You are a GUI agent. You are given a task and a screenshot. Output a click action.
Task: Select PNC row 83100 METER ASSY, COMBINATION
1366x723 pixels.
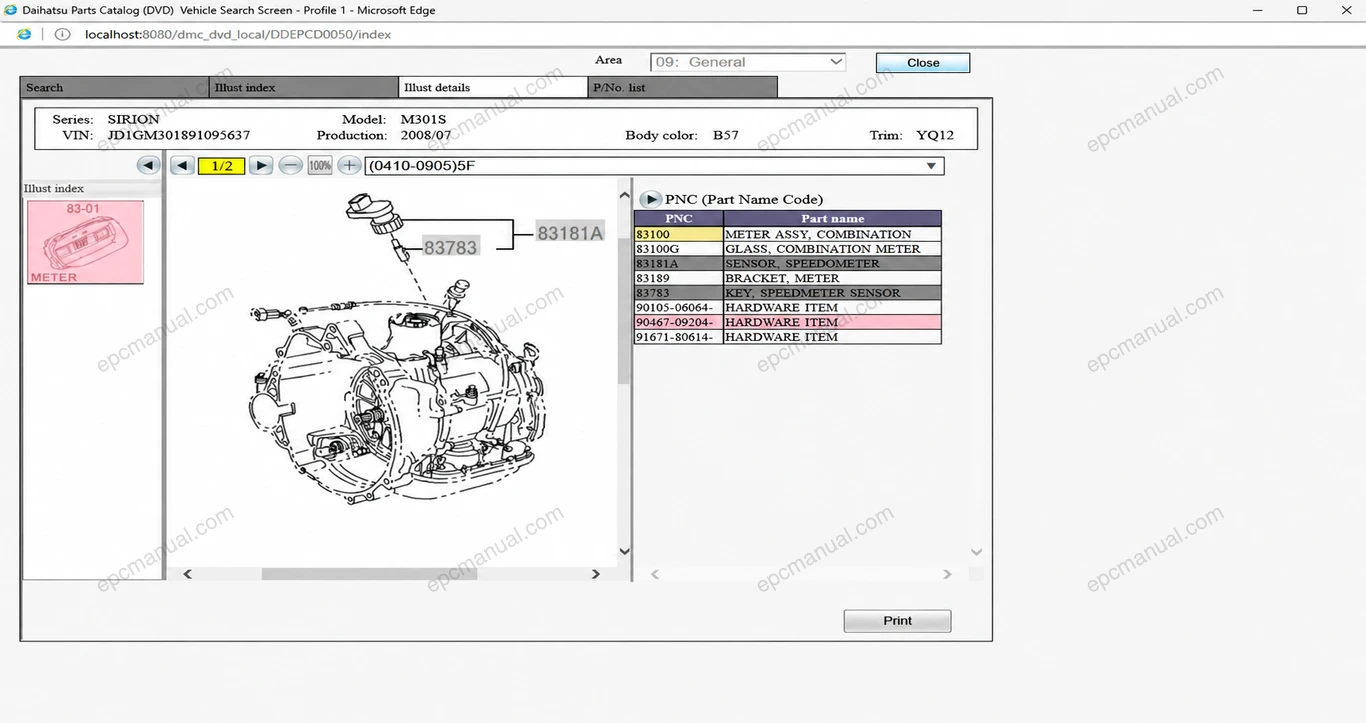[788, 234]
